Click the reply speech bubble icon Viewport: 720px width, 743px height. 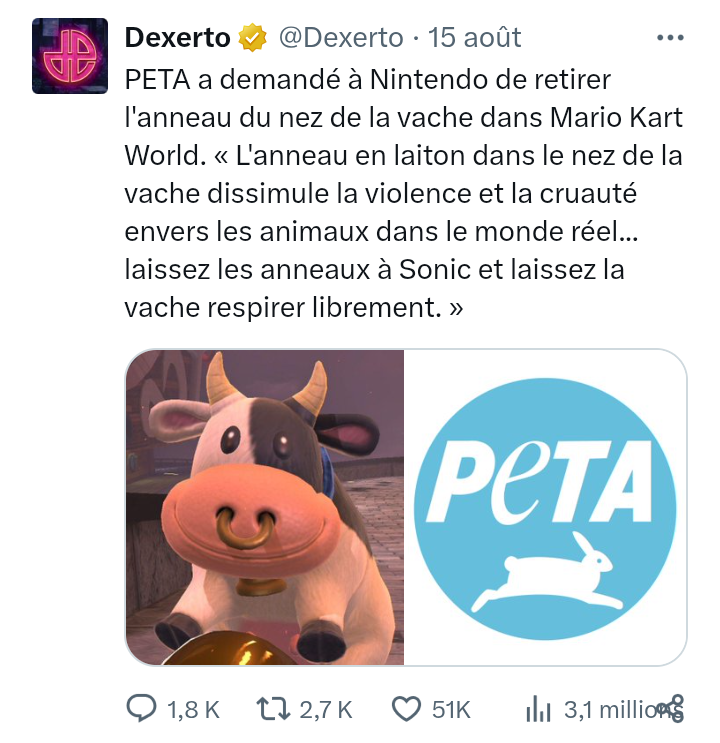click(x=141, y=709)
